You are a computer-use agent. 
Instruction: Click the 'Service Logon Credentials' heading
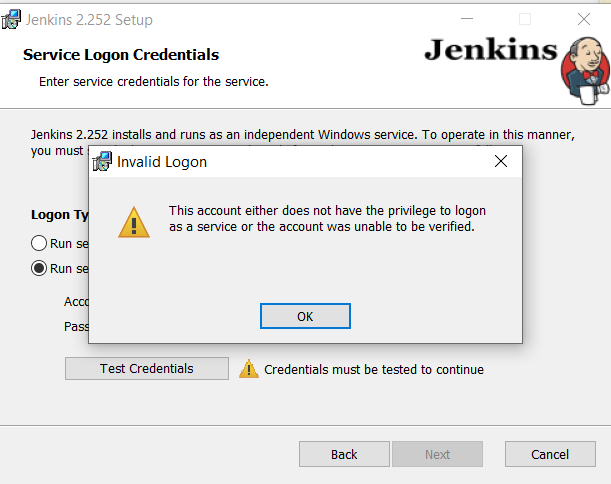pyautogui.click(x=121, y=55)
